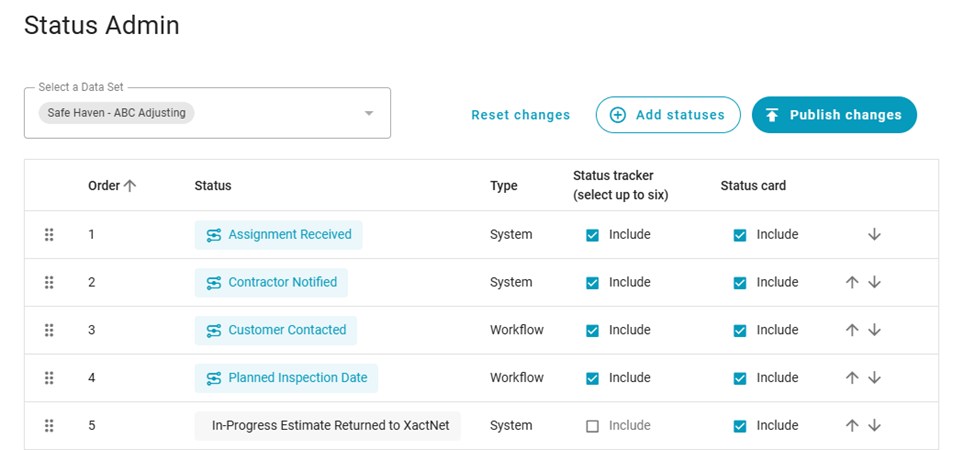Grab drag handle for row 5
This screenshot has height=450, width=964.
point(49,426)
